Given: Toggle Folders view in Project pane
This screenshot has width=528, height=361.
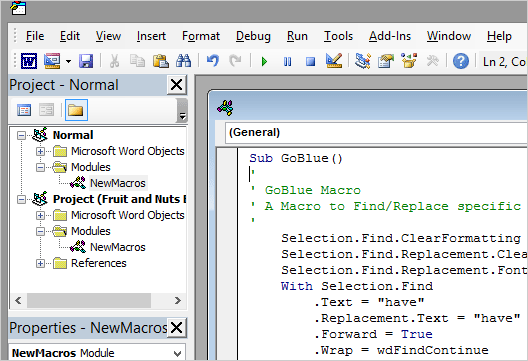Looking at the screenshot, I should tap(76, 110).
